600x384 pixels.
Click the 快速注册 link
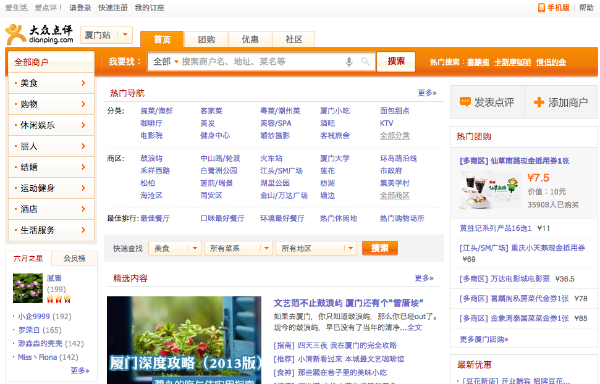click(x=113, y=8)
